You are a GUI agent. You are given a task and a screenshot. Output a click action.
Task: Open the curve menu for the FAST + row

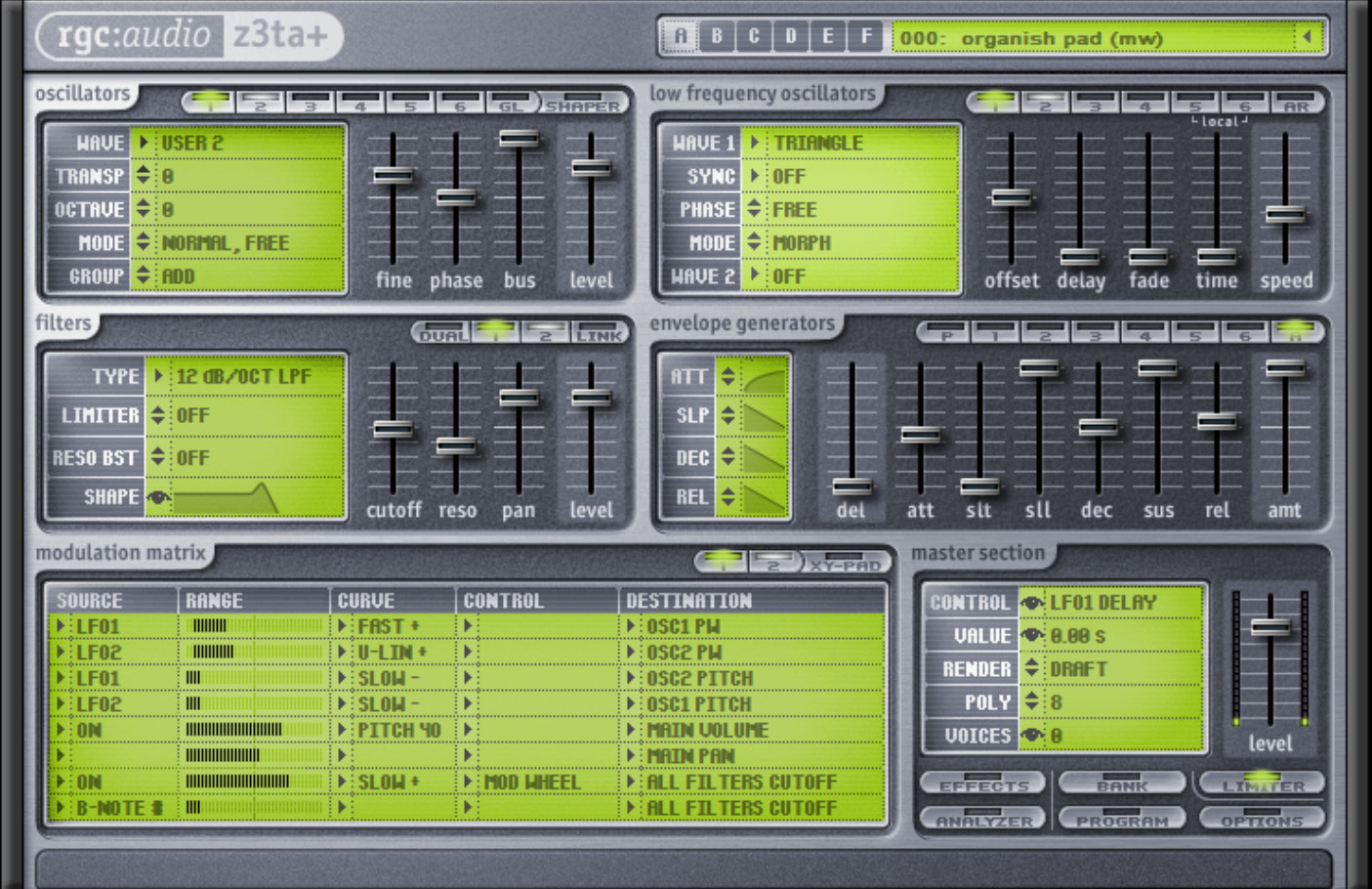tap(343, 626)
